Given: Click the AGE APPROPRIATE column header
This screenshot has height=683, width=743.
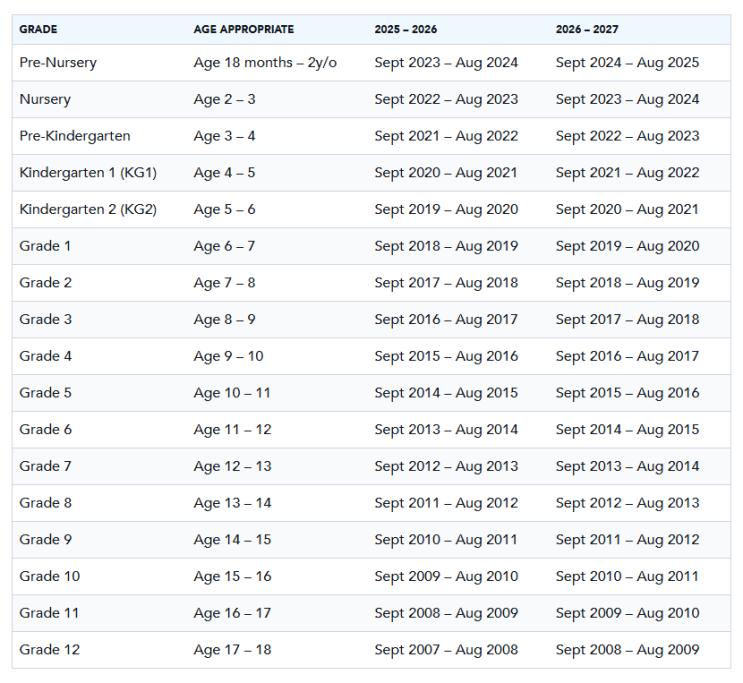Looking at the screenshot, I should pyautogui.click(x=244, y=29).
